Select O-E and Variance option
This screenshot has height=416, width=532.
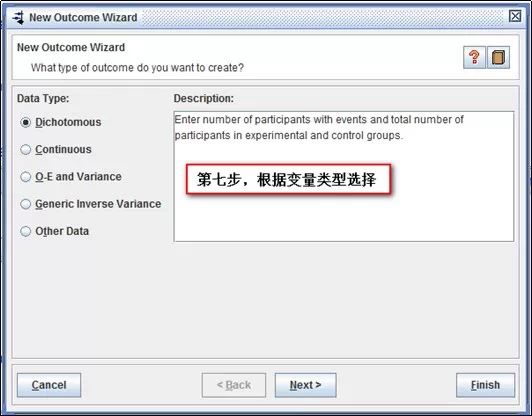coord(25,176)
